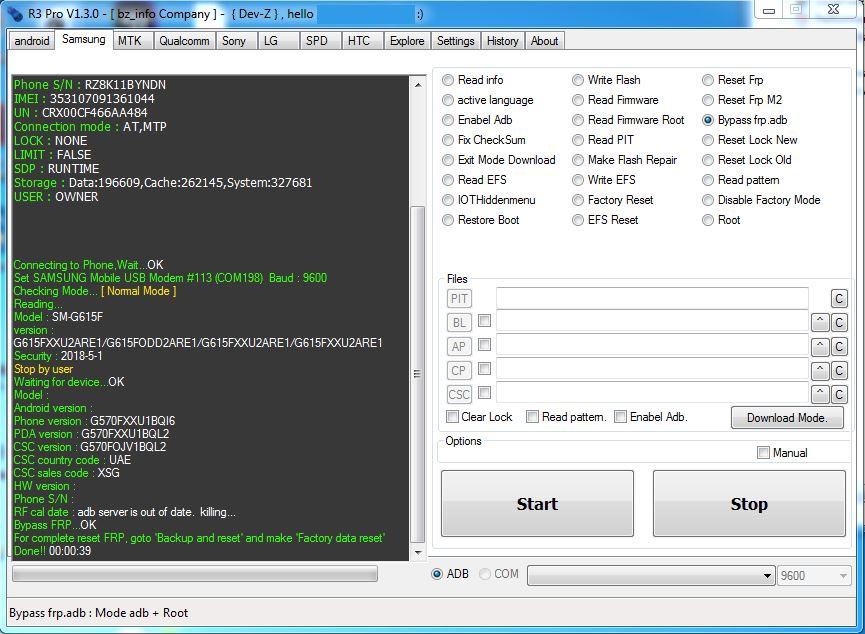Go to the Qualcomm tab
The height and width of the screenshot is (634, 865).
pos(184,41)
